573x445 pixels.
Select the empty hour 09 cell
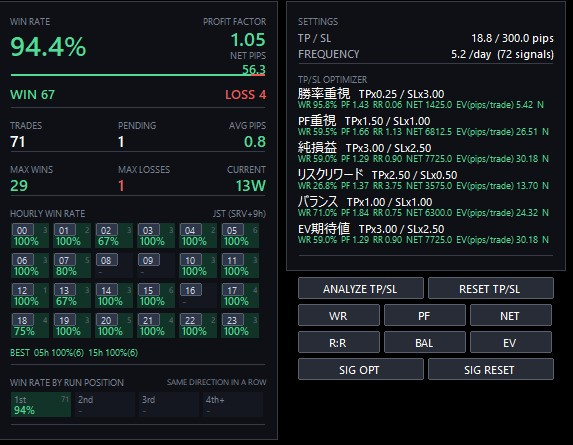point(156,266)
